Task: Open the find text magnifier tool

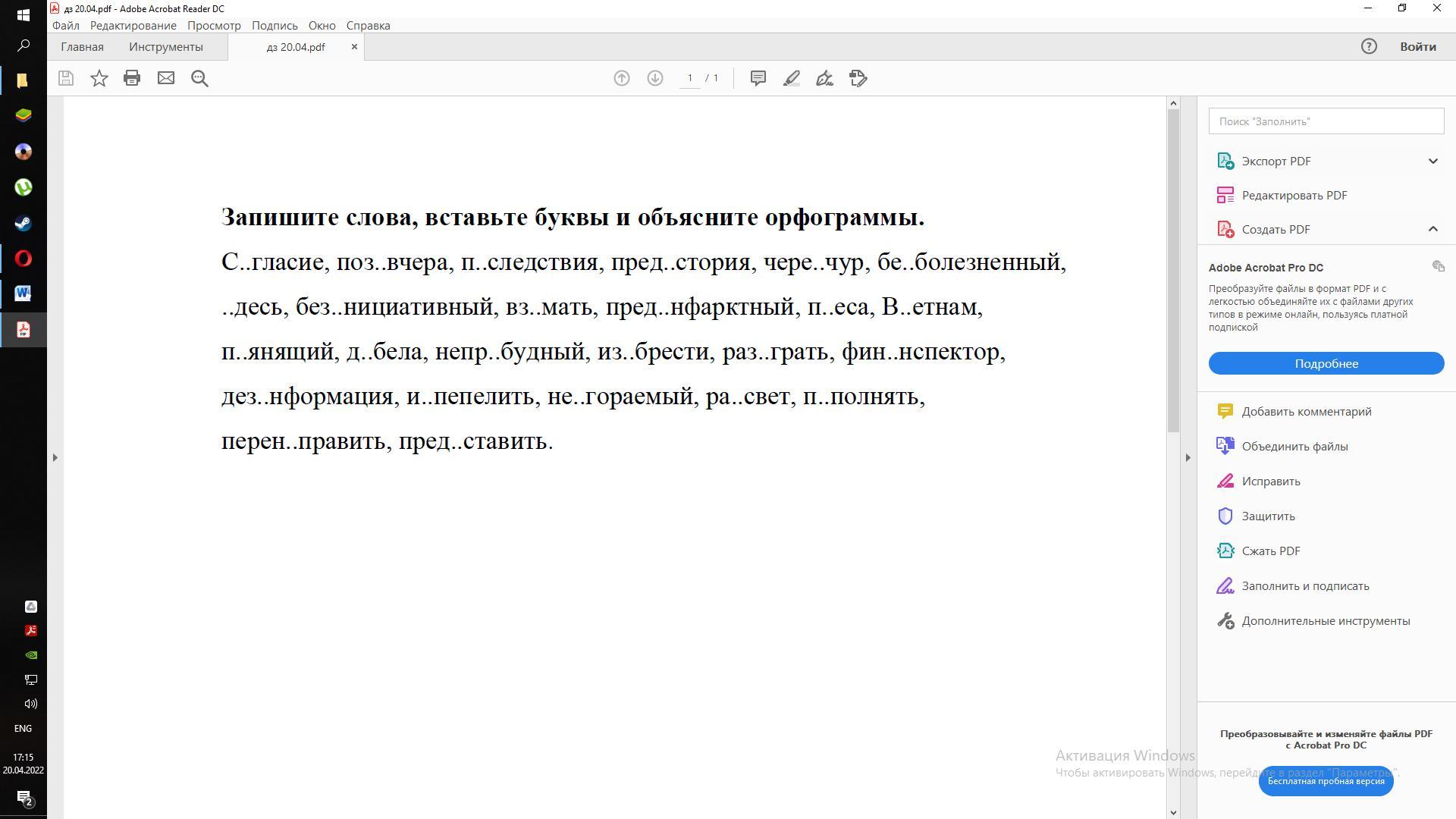Action: [199, 78]
